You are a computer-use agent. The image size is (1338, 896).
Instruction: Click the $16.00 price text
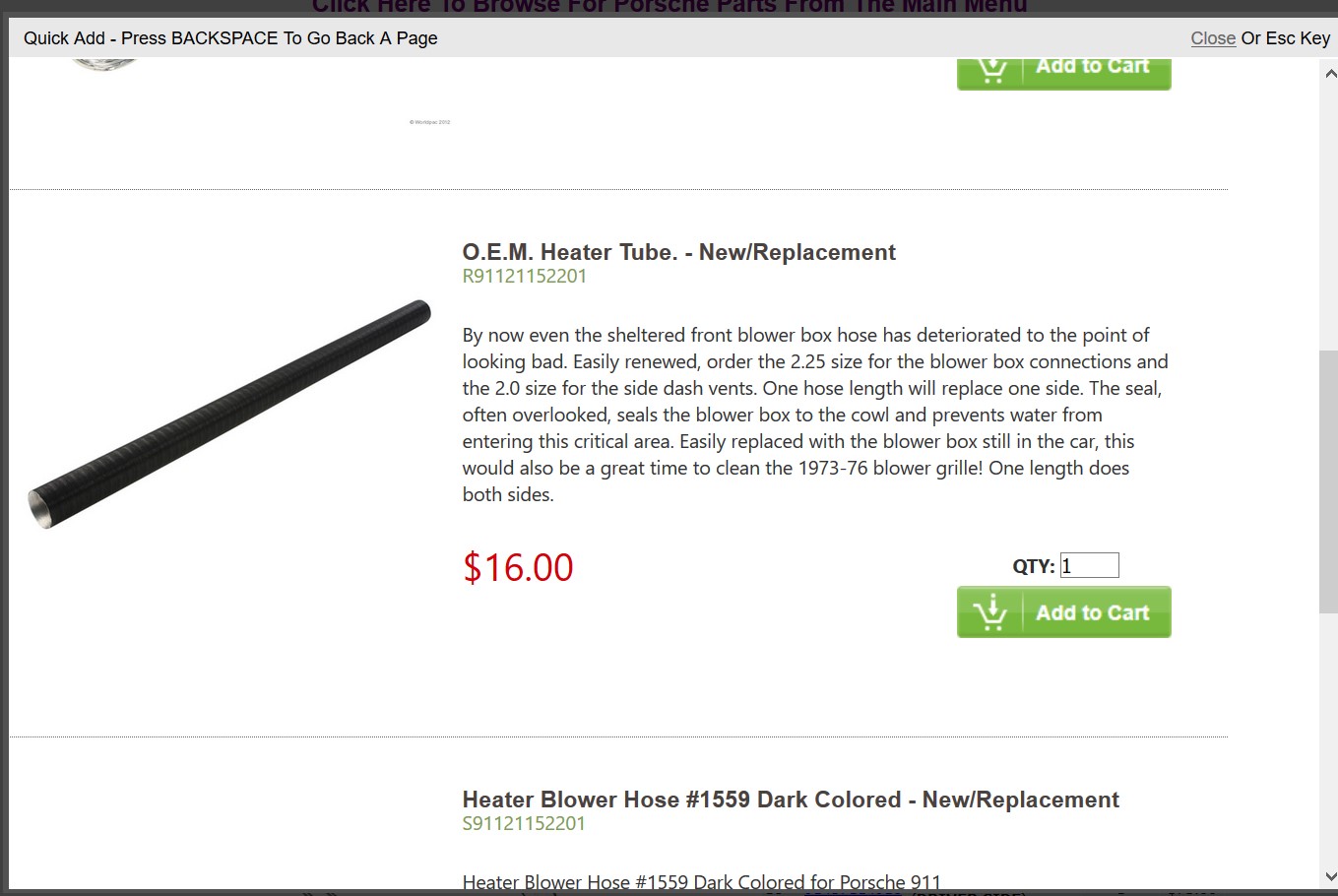518,567
